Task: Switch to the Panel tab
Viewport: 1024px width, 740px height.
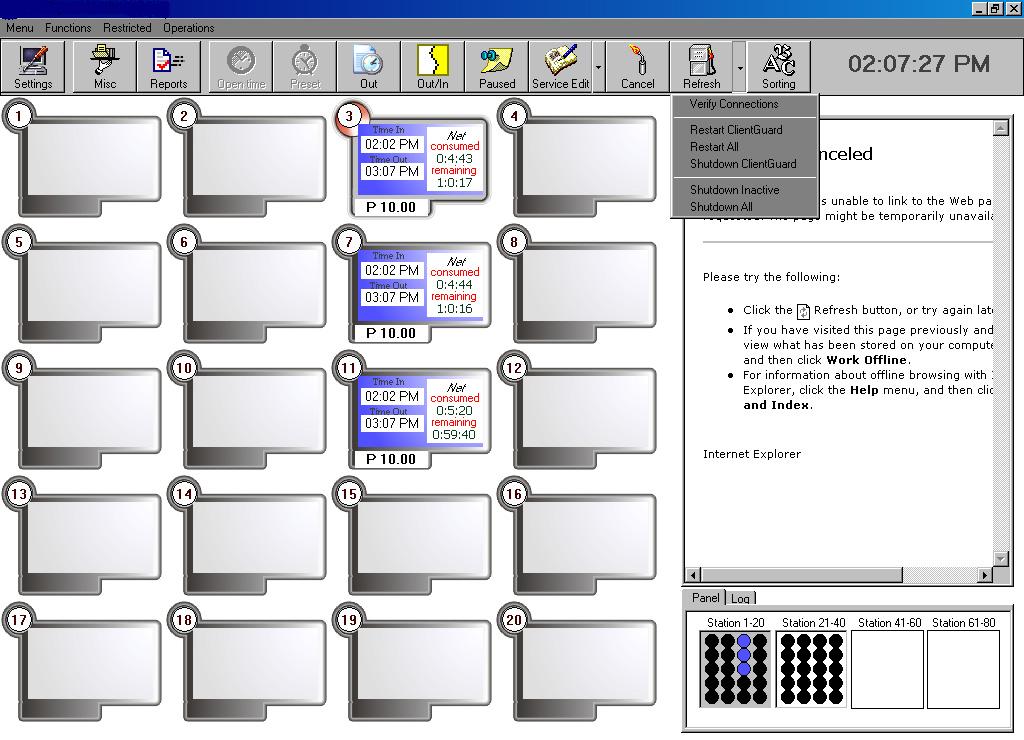Action: (705, 597)
